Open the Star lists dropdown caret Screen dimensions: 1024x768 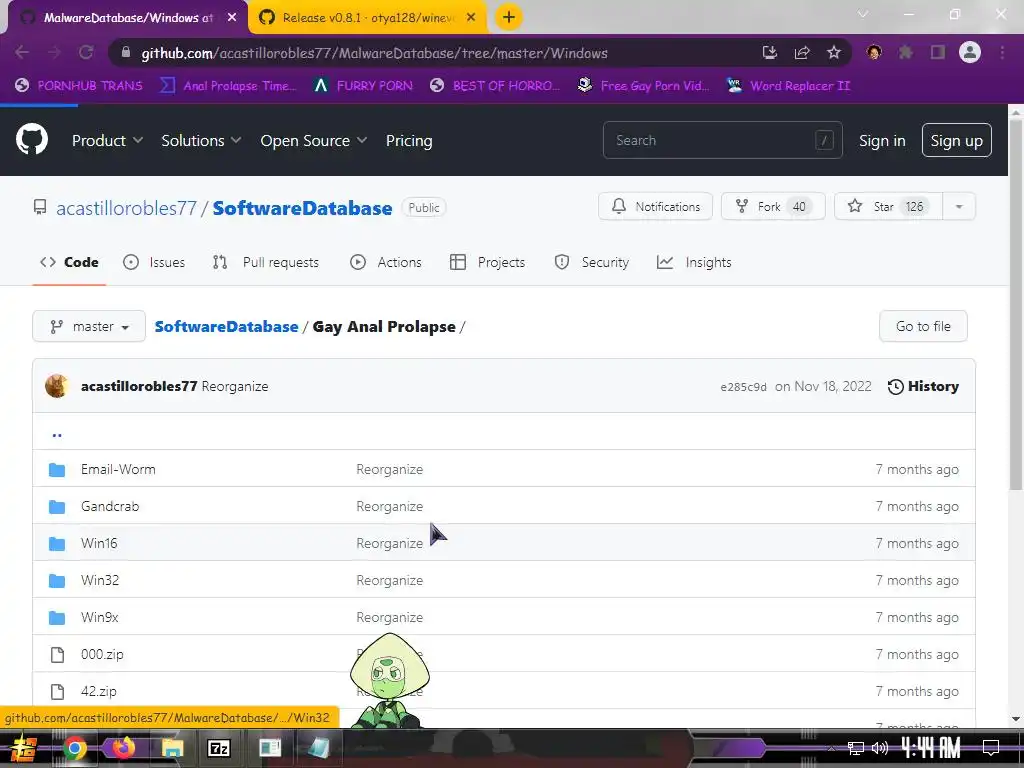[959, 207]
